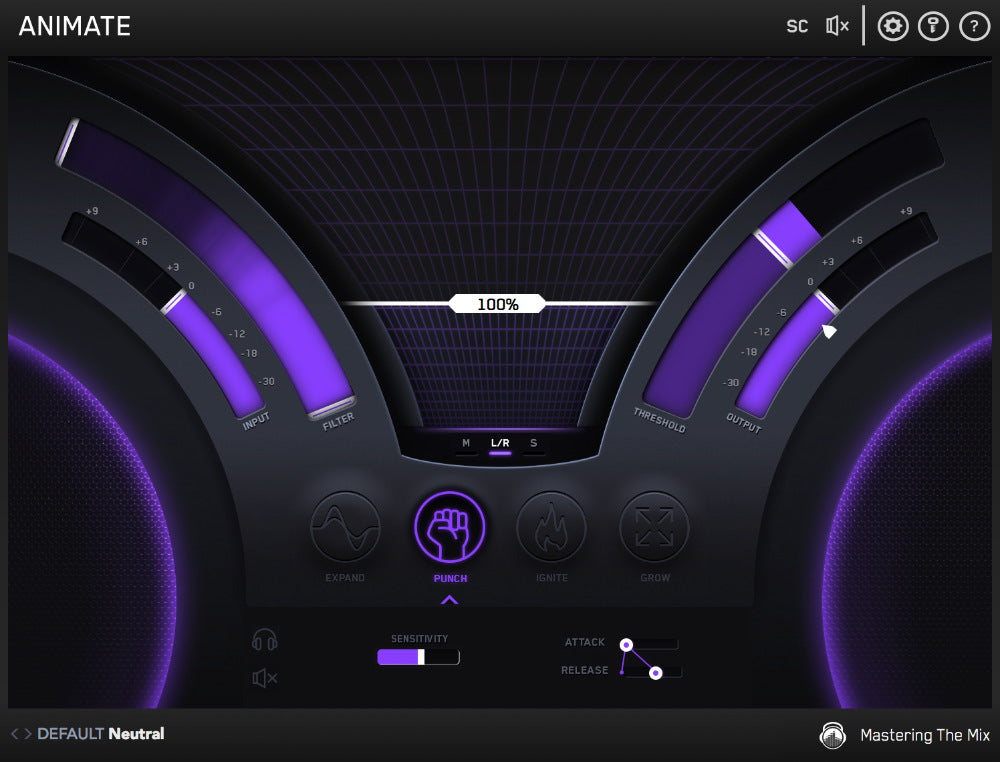Mute the Punch module speaker icon

click(265, 678)
